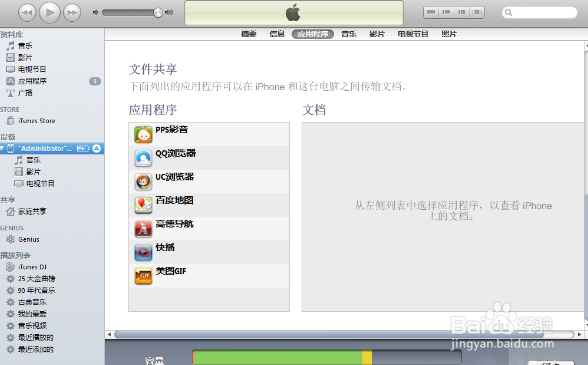Click yellow segment of capacity bar
588x365 pixels.
pos(367,357)
